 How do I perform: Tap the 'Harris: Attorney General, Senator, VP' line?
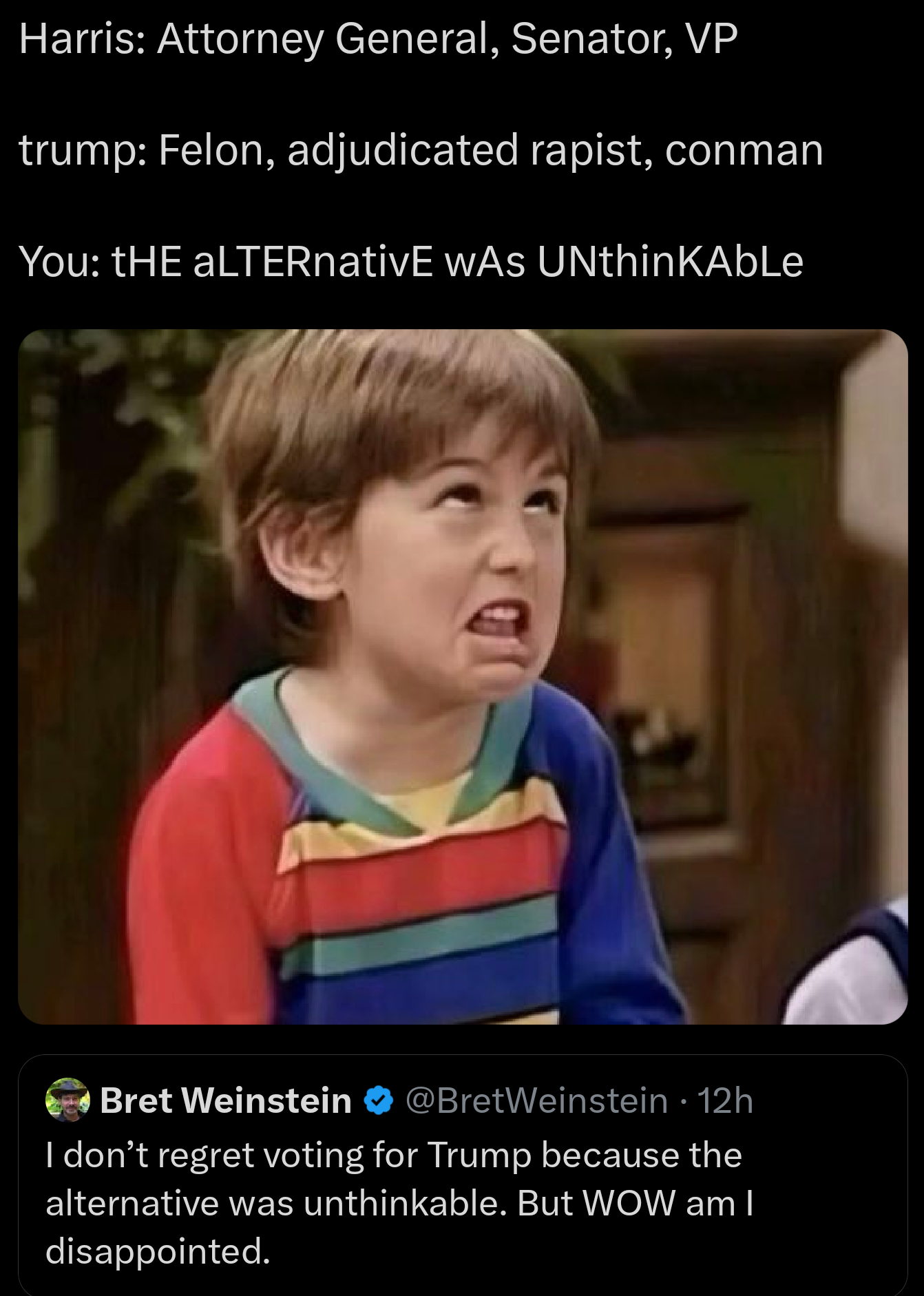[x=378, y=39]
